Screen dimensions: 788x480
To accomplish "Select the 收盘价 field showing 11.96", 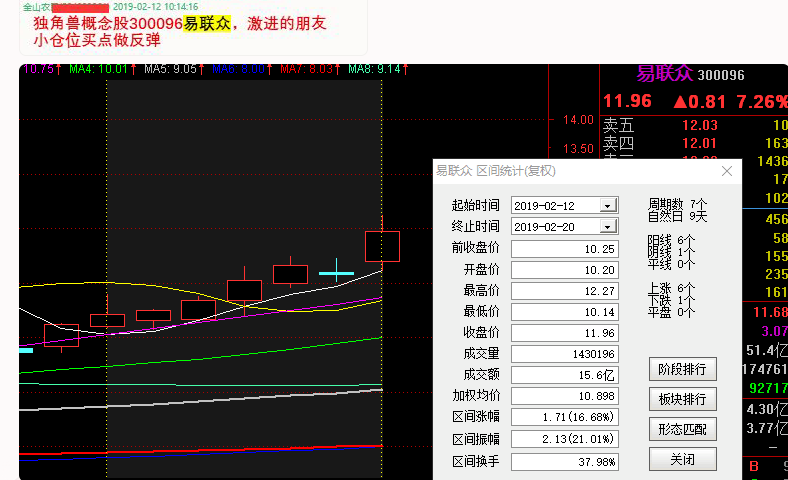I will point(565,333).
